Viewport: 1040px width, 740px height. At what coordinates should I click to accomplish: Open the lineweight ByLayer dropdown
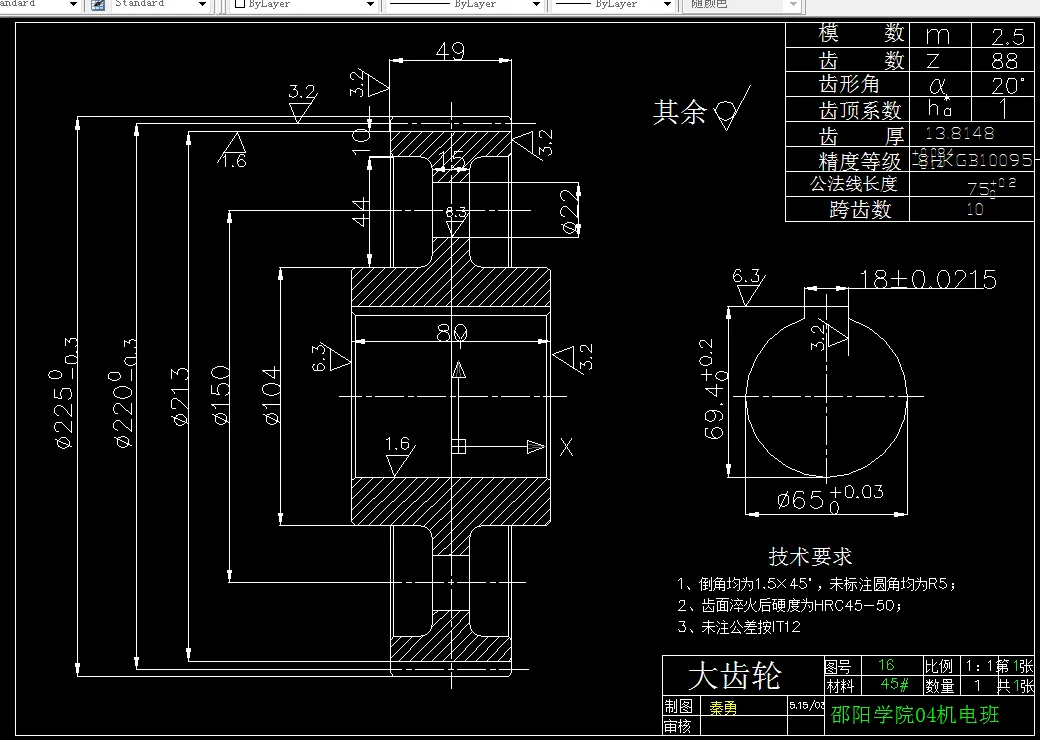click(667, 5)
